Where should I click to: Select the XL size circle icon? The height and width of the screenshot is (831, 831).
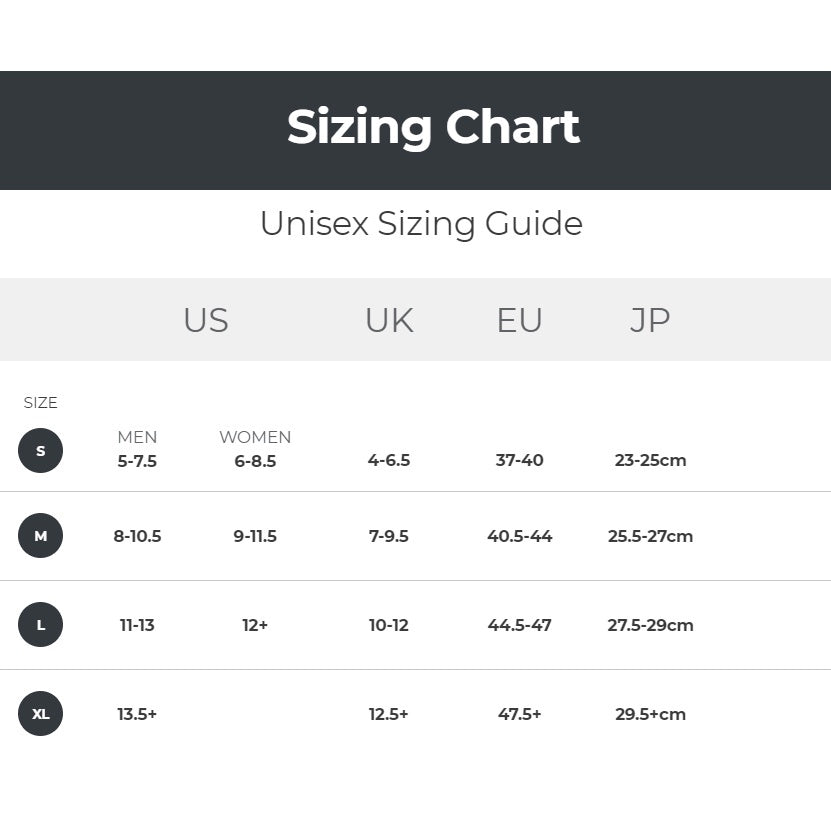[x=40, y=714]
